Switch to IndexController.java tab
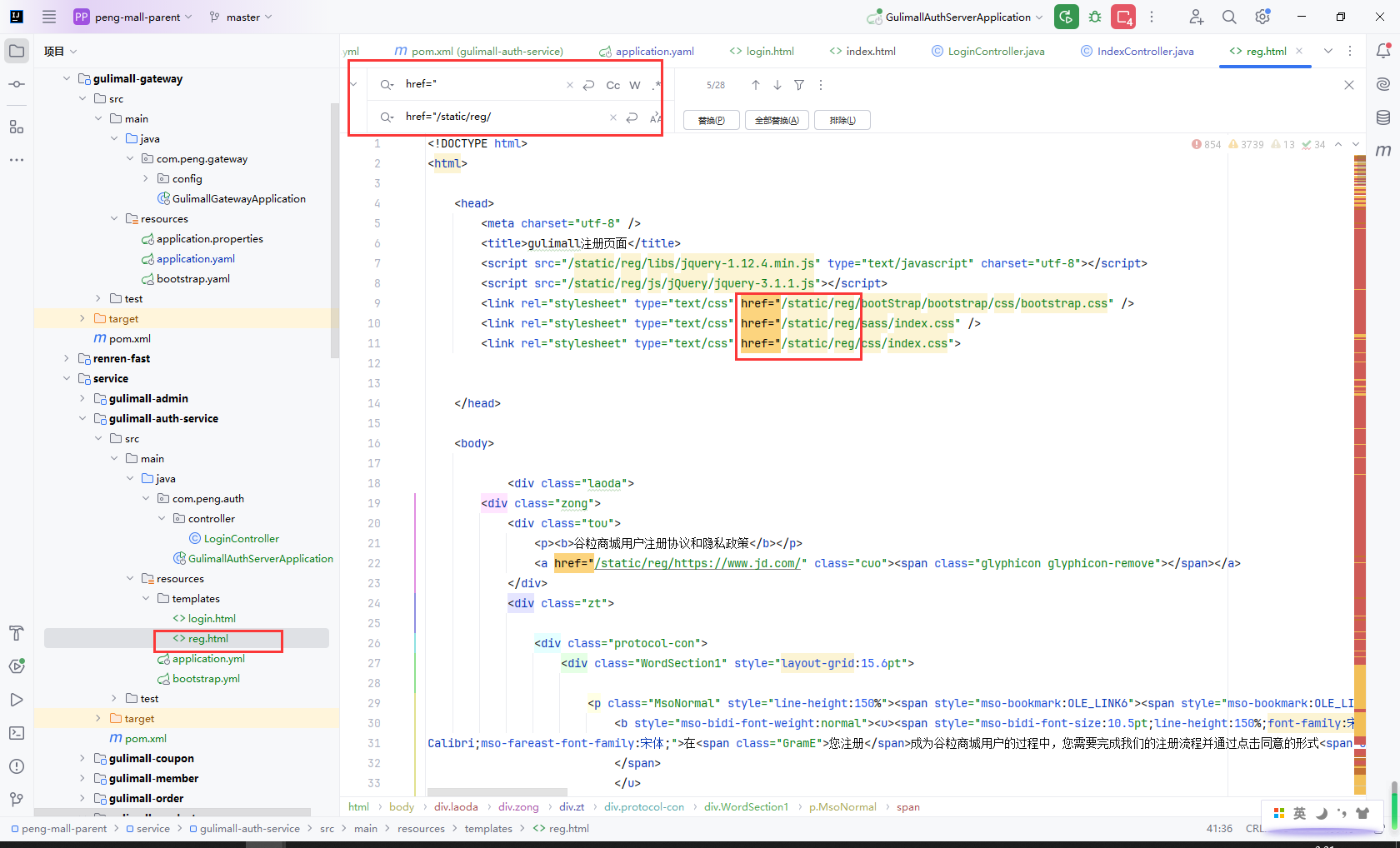The width and height of the screenshot is (1400, 848). coord(1137,51)
